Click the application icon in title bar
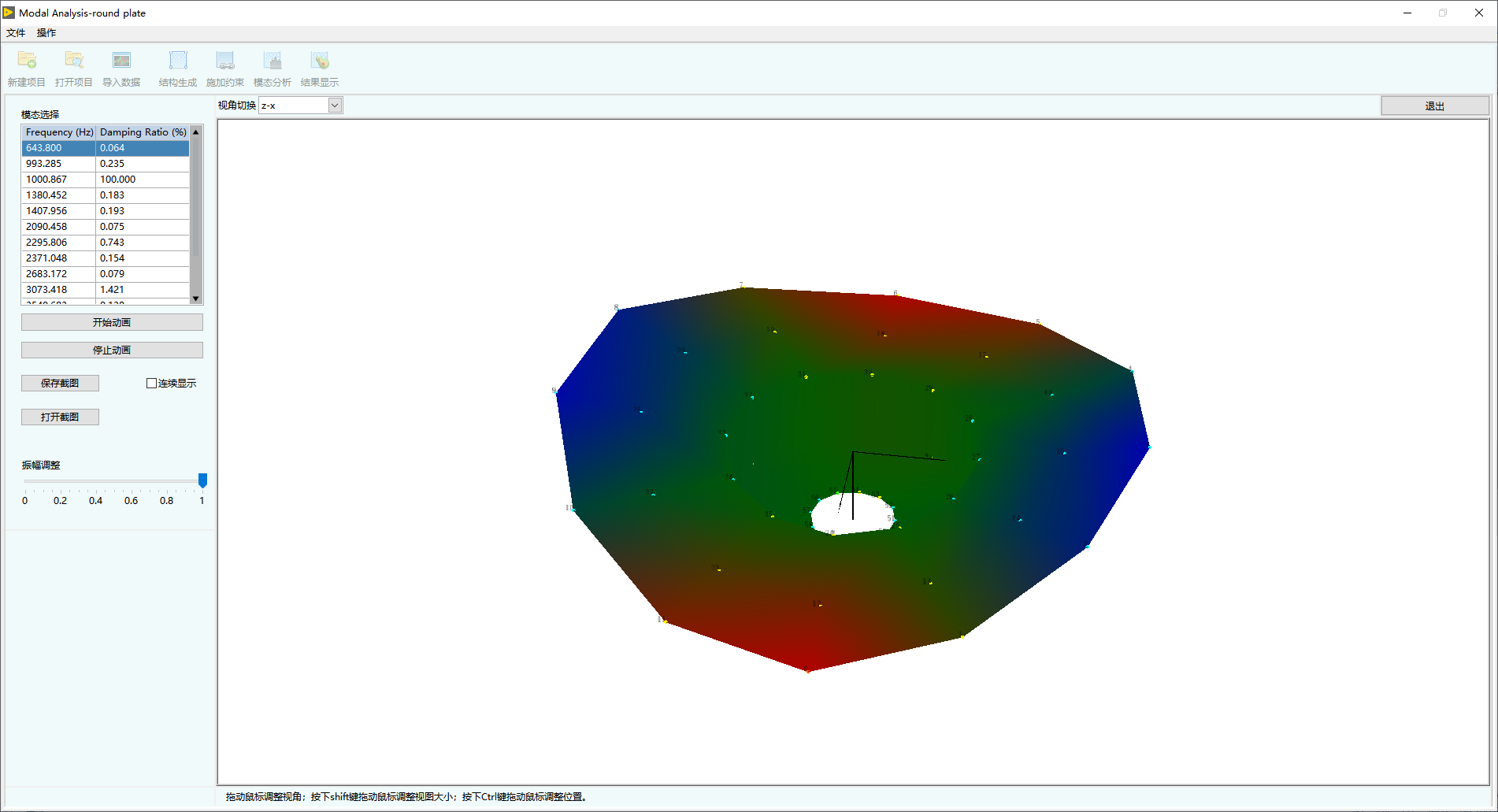The width and height of the screenshot is (1498, 812). tap(9, 13)
